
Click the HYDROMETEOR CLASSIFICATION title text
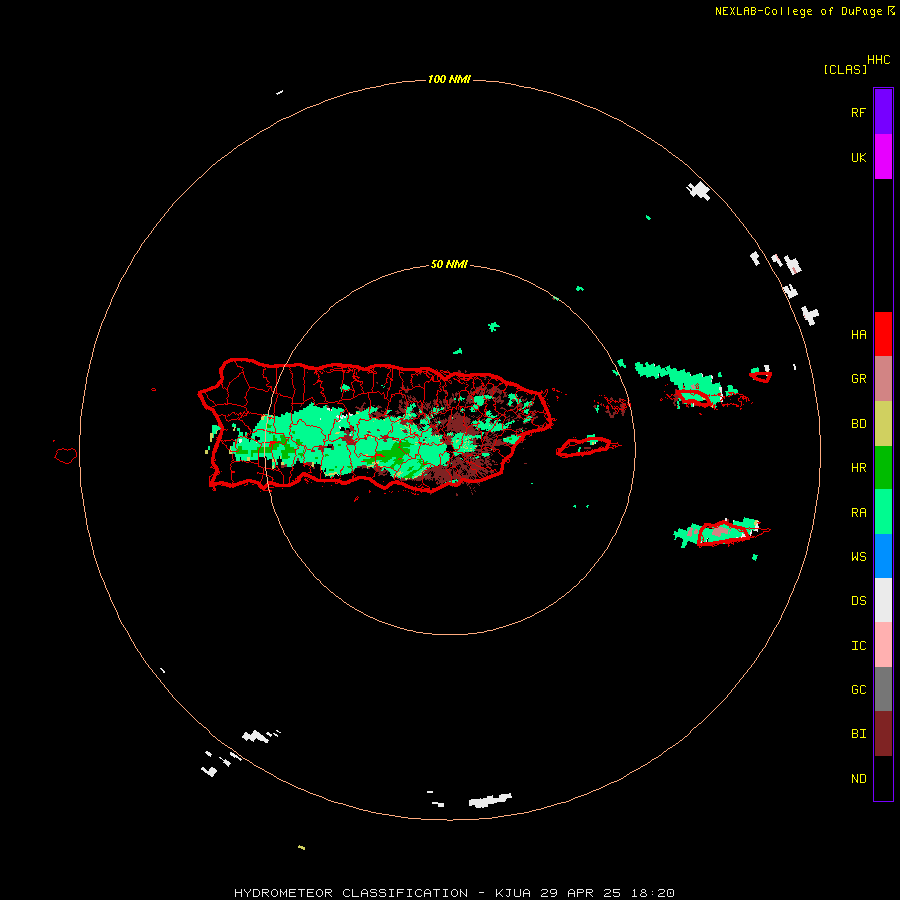click(351, 893)
